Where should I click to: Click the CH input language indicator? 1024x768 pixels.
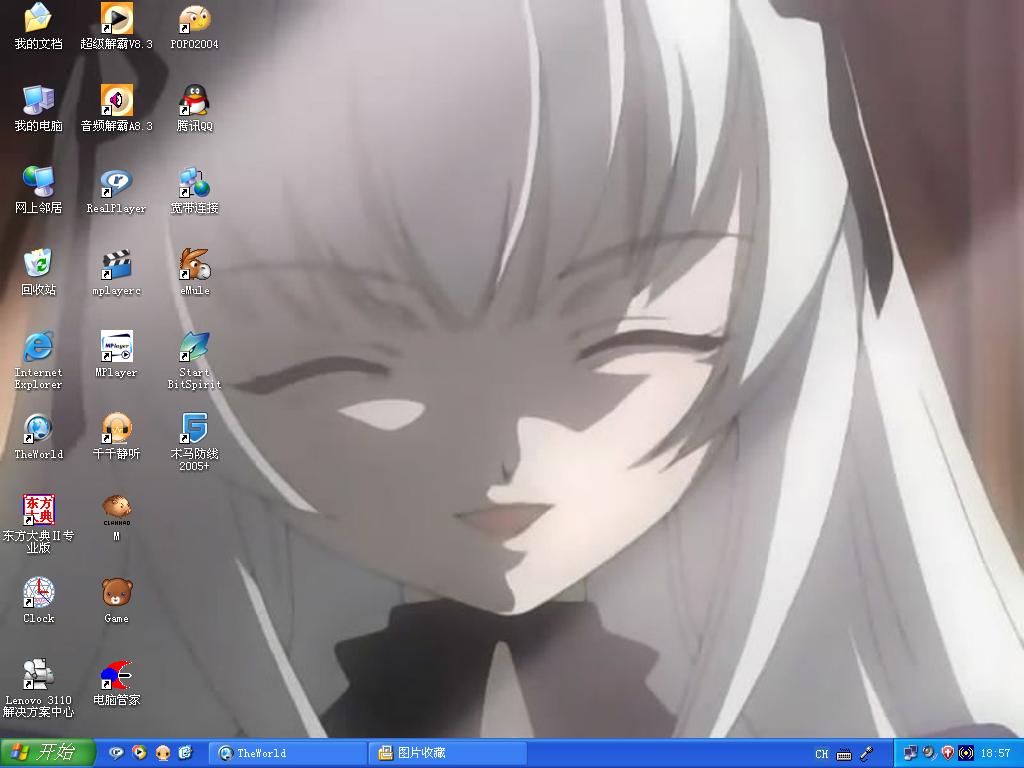click(822, 754)
